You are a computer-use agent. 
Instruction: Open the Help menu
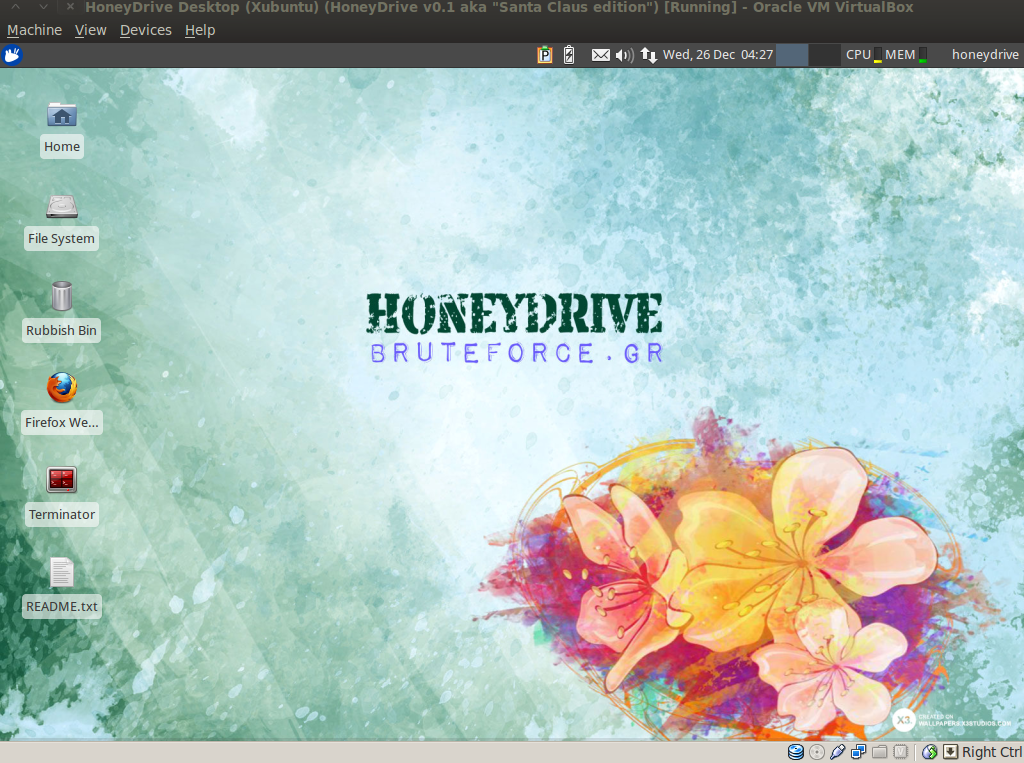pos(200,30)
